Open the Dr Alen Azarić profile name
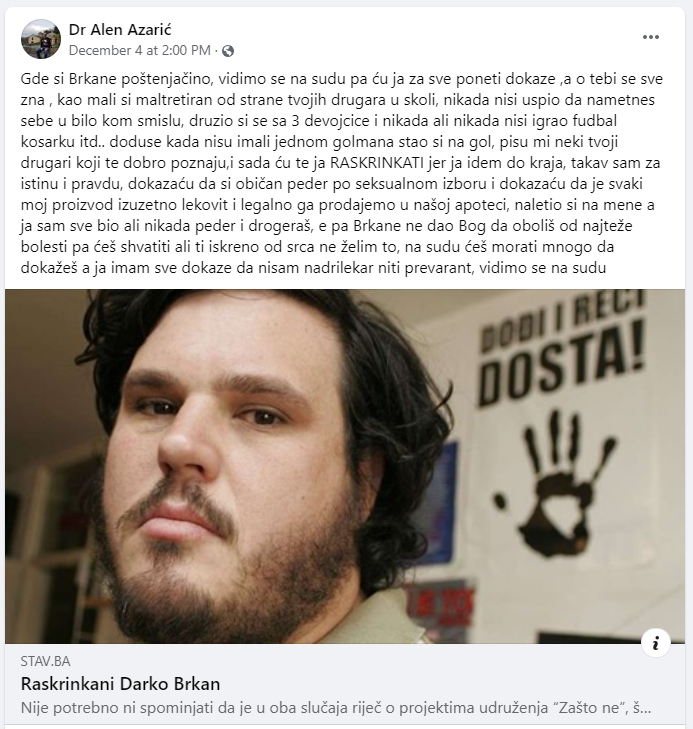Image resolution: width=693 pixels, height=729 pixels. tap(120, 30)
